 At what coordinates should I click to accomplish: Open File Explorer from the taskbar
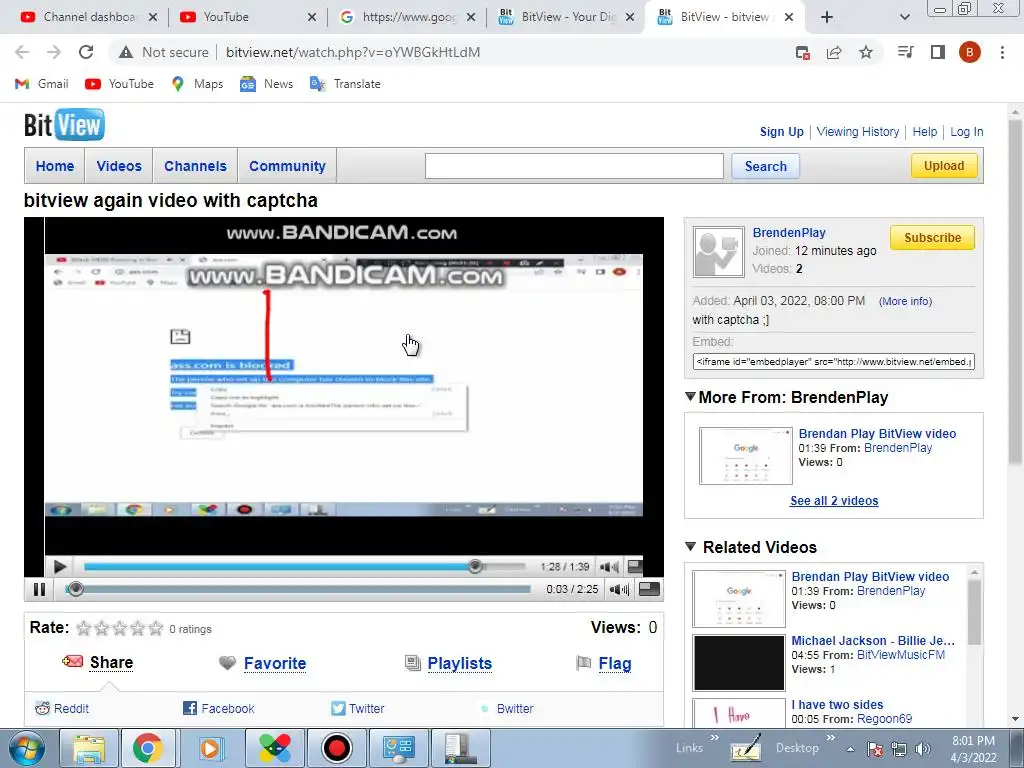pyautogui.click(x=88, y=748)
